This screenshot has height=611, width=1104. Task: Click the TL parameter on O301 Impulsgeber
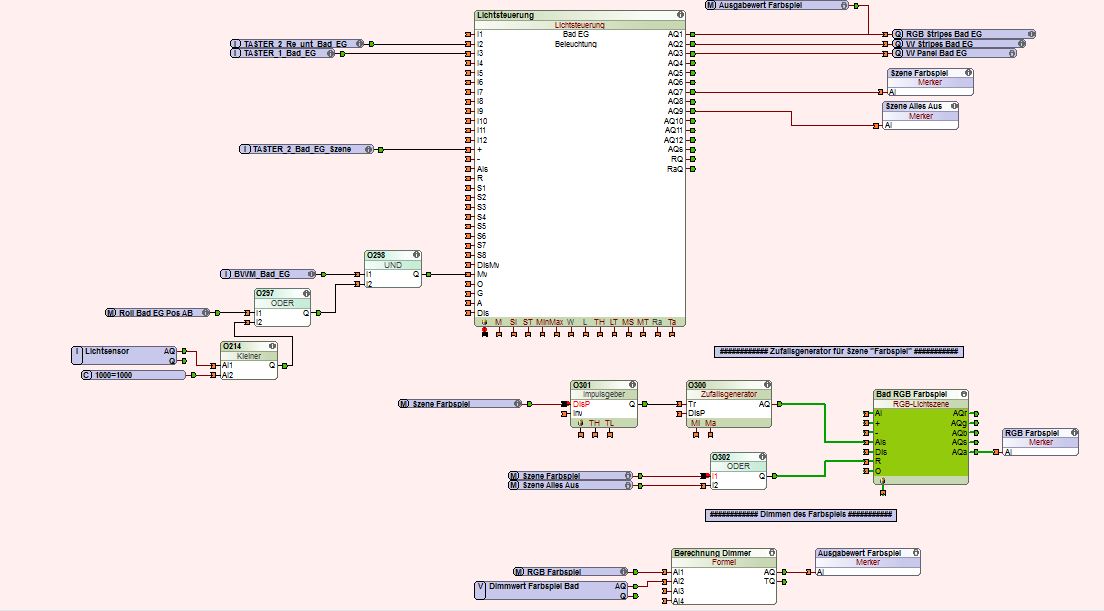click(x=610, y=423)
